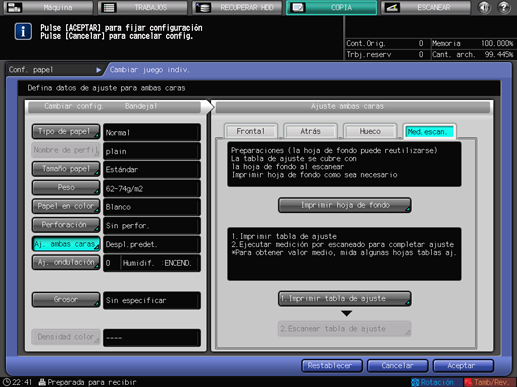517x387 pixels.
Task: Click the clock icon in status bar
Action: (6, 382)
